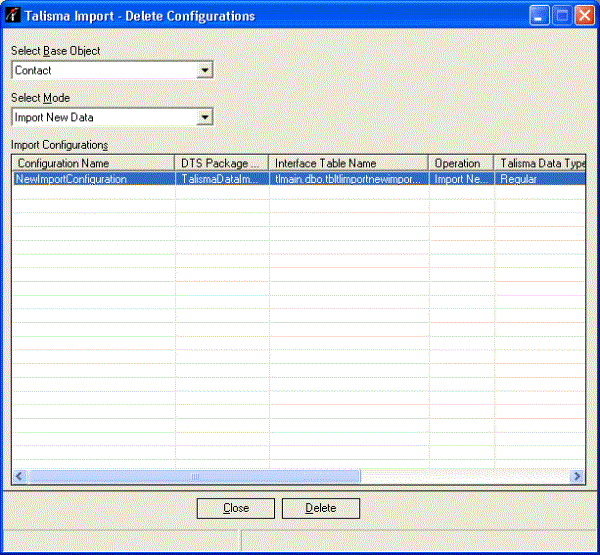The image size is (600, 555).
Task: Click the Talisma Data Type column header
Action: 540,163
